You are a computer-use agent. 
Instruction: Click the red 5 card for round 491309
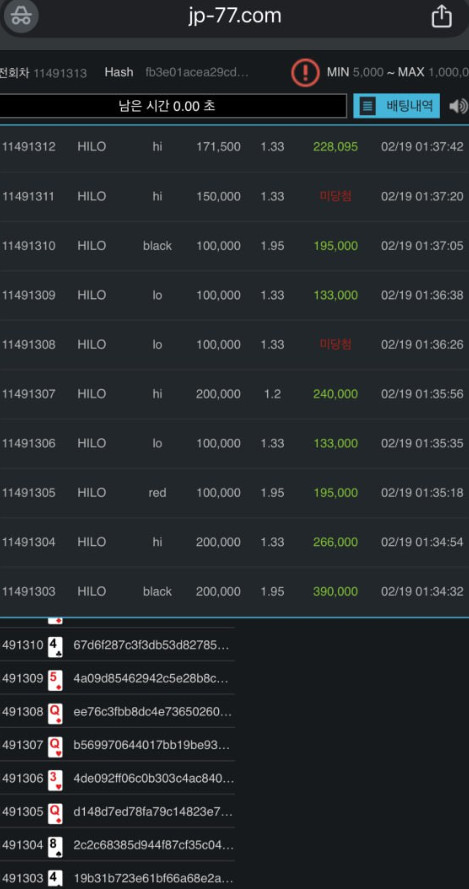(55, 679)
